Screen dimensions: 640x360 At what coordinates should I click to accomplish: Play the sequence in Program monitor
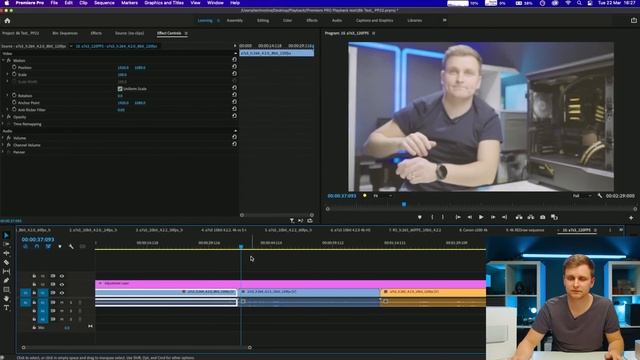481,217
